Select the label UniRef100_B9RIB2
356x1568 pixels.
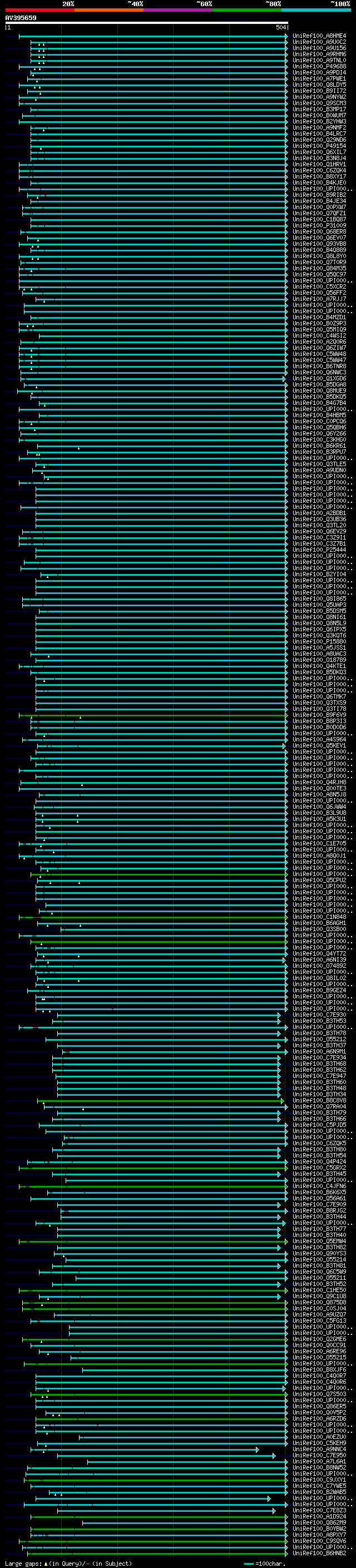pyautogui.click(x=319, y=195)
